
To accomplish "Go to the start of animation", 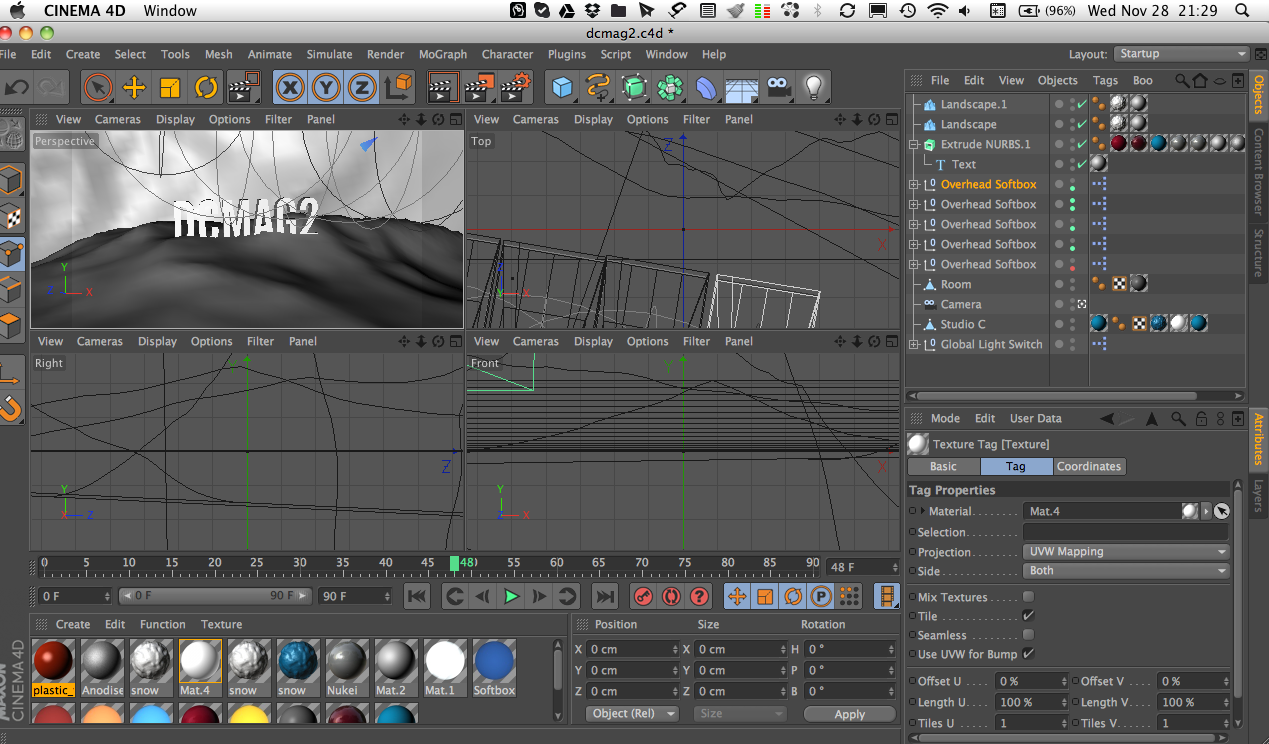I will tap(417, 596).
